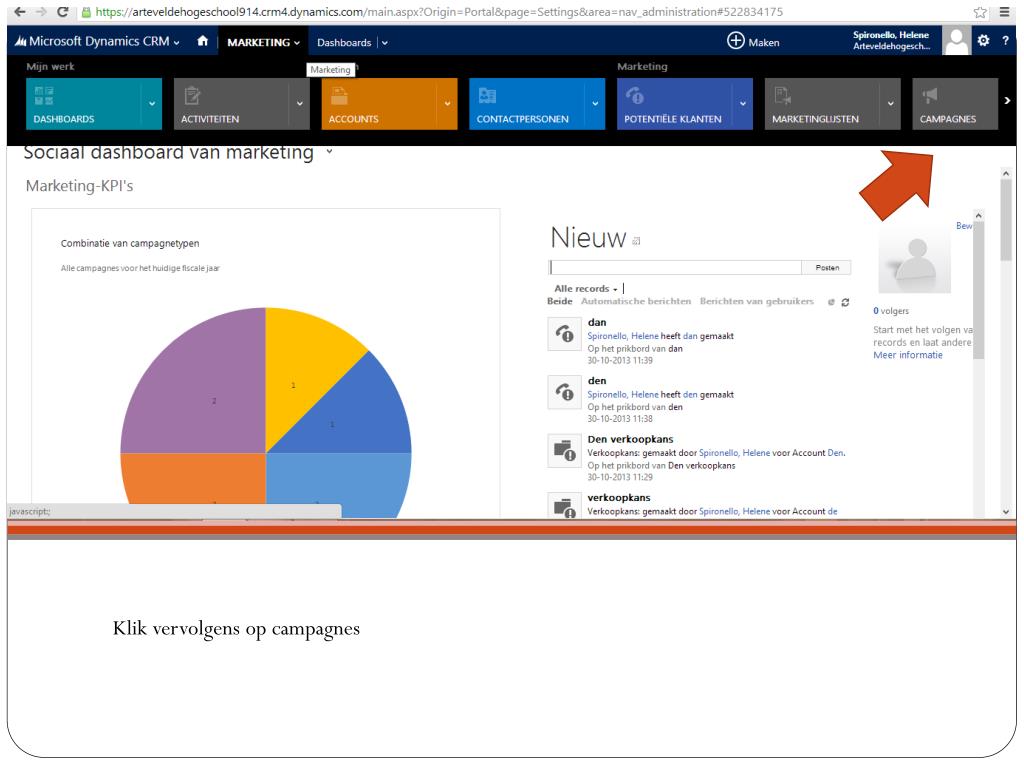The width and height of the screenshot is (1024, 768).
Task: Open the MARKETINGLIJSTEN tile
Action: click(x=822, y=104)
